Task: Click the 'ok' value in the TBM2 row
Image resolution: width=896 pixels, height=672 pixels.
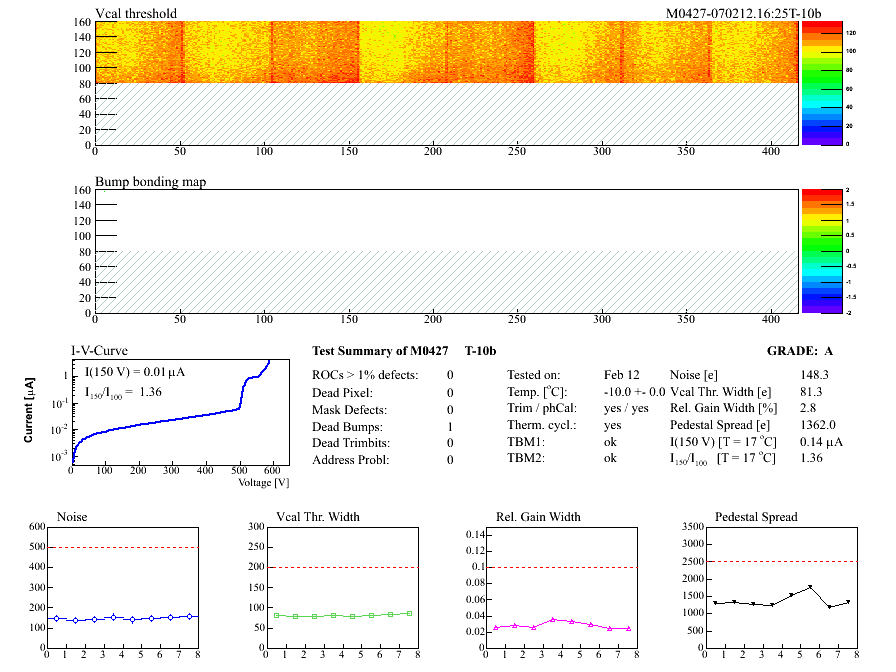Action: point(610,458)
